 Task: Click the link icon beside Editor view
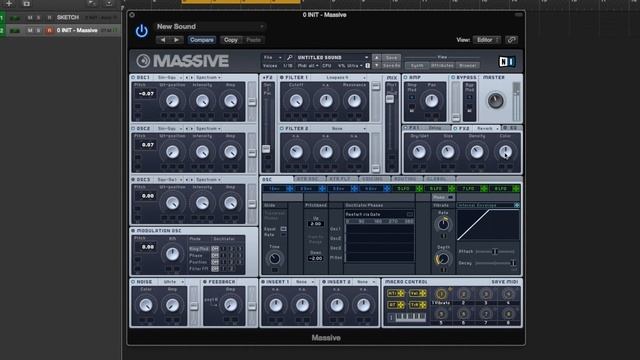coord(511,40)
